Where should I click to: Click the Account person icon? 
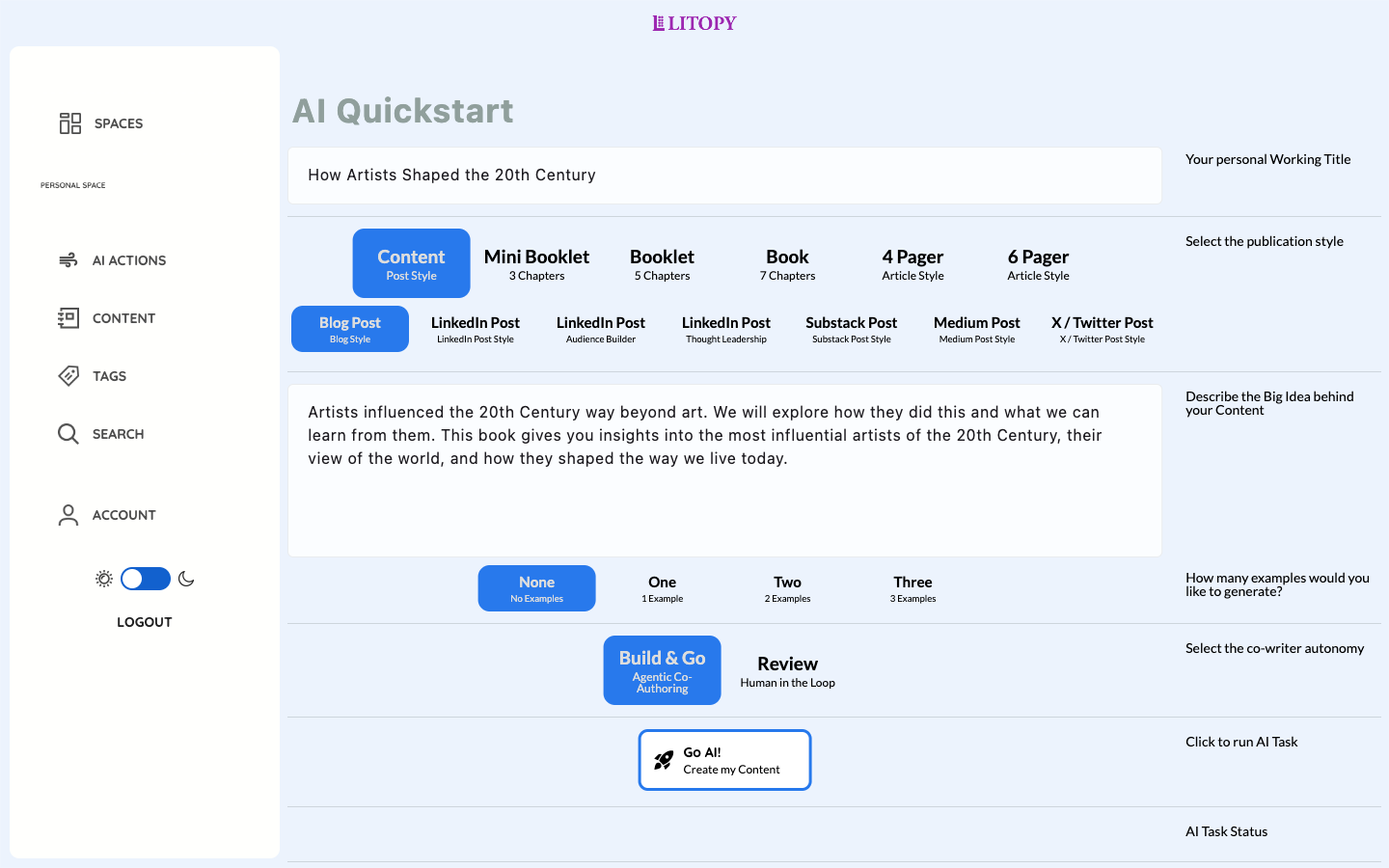[x=68, y=515]
